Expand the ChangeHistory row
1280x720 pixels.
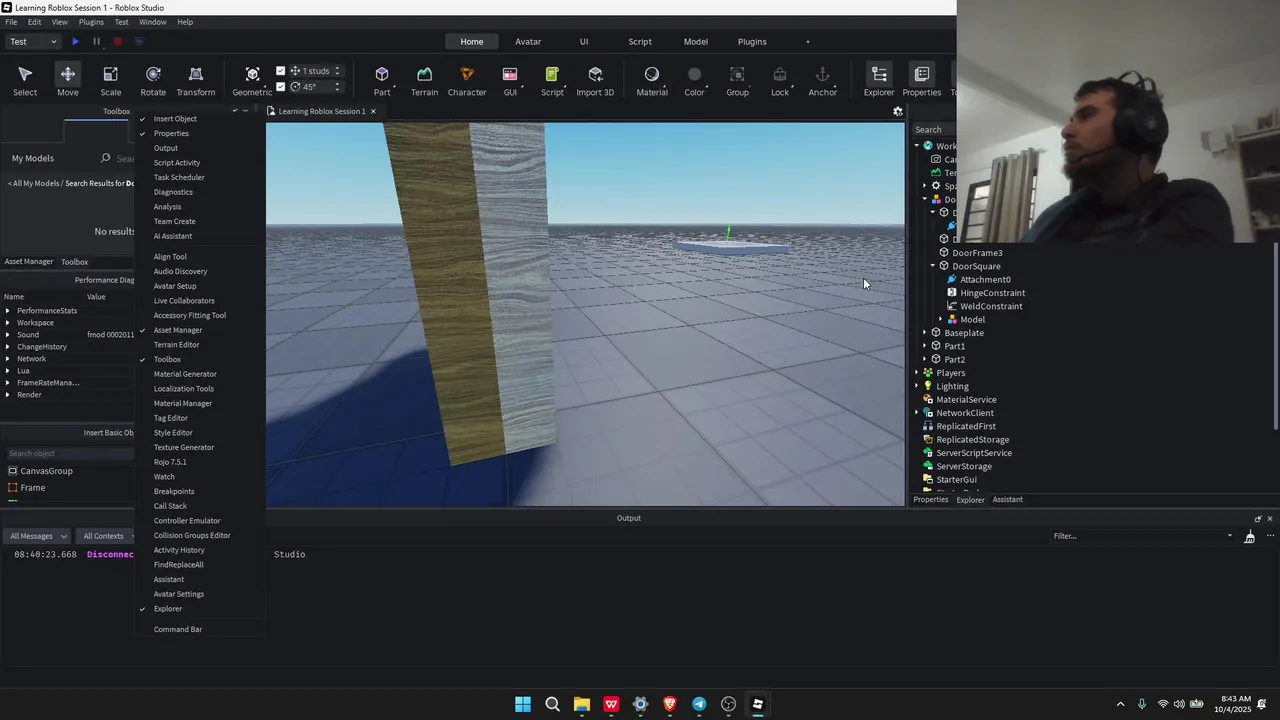click(x=8, y=347)
